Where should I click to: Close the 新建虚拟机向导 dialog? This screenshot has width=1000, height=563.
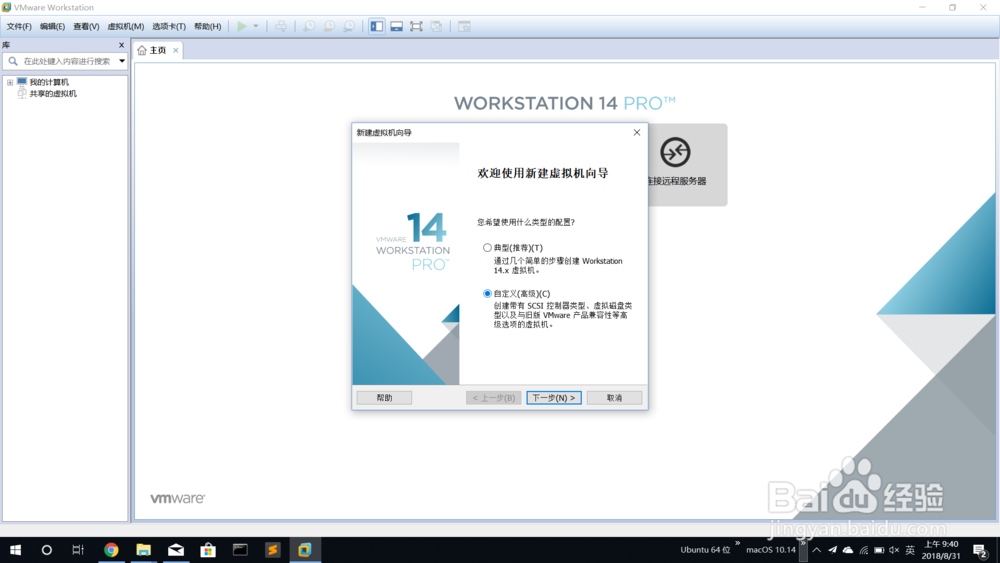click(x=636, y=133)
